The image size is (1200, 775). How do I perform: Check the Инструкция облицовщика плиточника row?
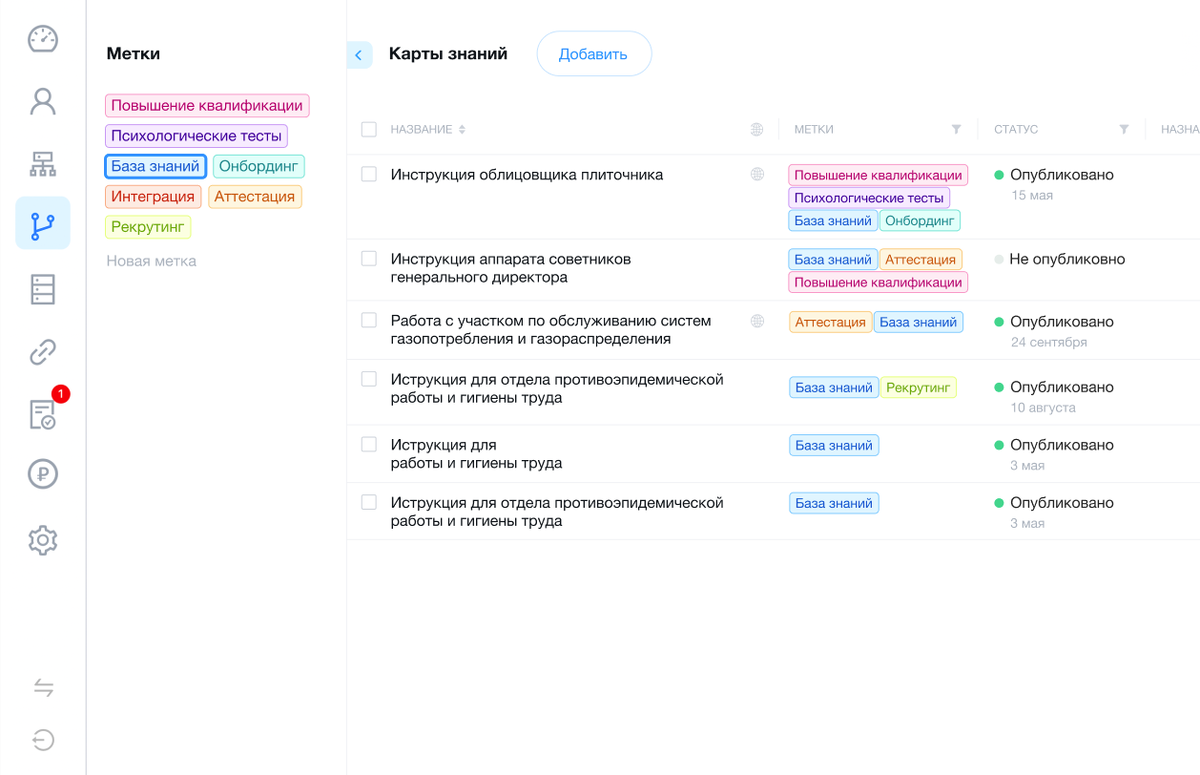pyautogui.click(x=369, y=174)
